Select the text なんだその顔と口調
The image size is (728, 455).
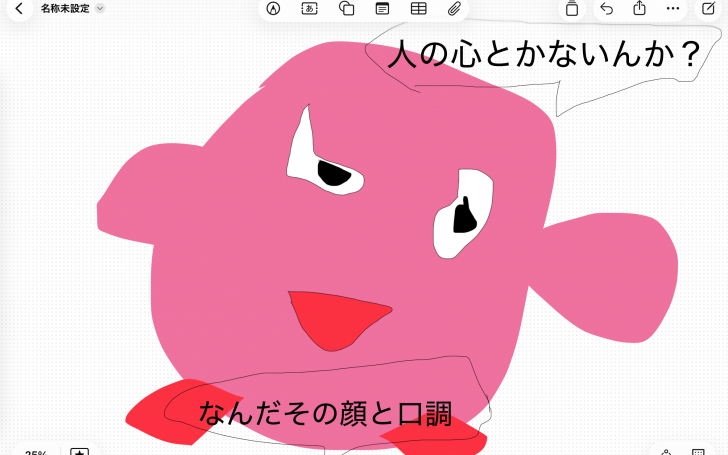tap(325, 413)
